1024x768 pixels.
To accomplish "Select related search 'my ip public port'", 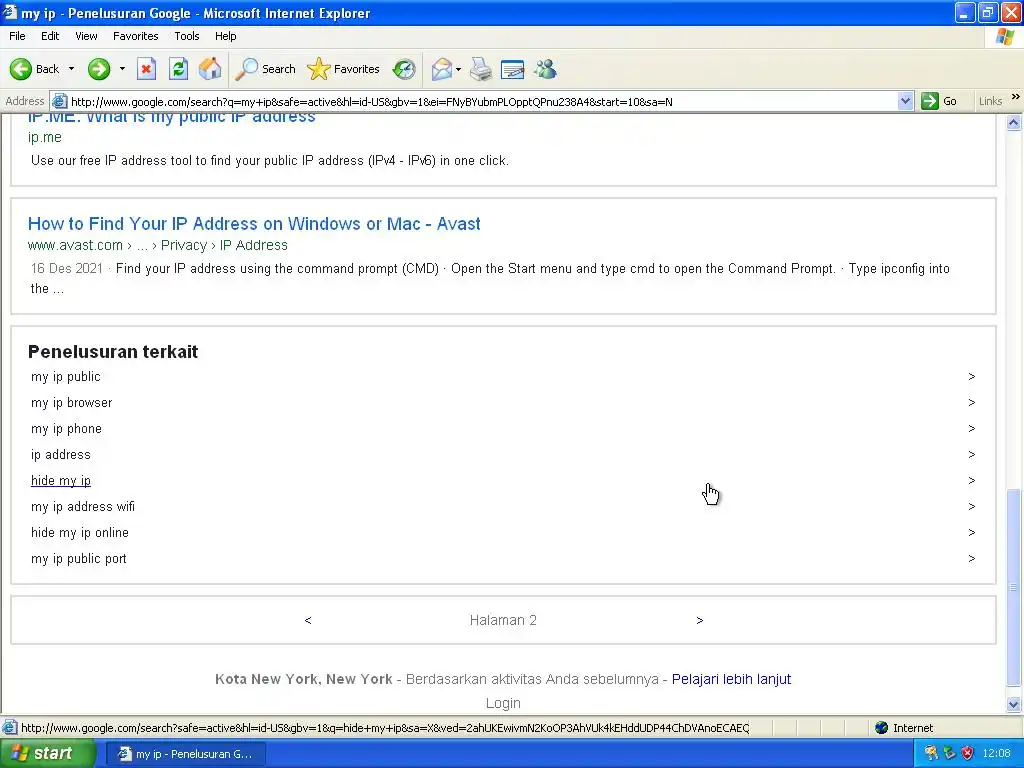I will point(78,559).
